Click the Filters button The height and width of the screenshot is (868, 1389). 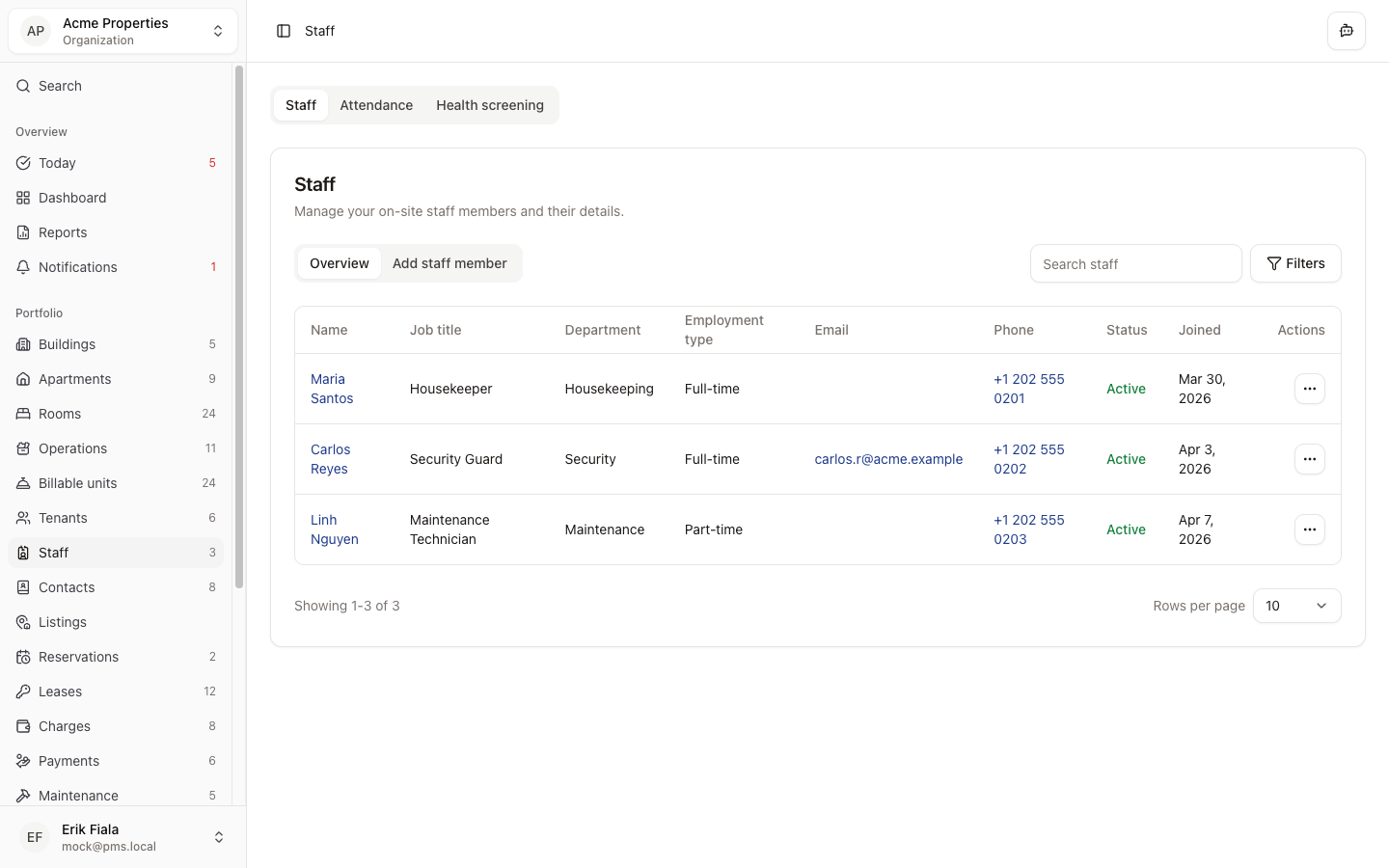pos(1295,263)
